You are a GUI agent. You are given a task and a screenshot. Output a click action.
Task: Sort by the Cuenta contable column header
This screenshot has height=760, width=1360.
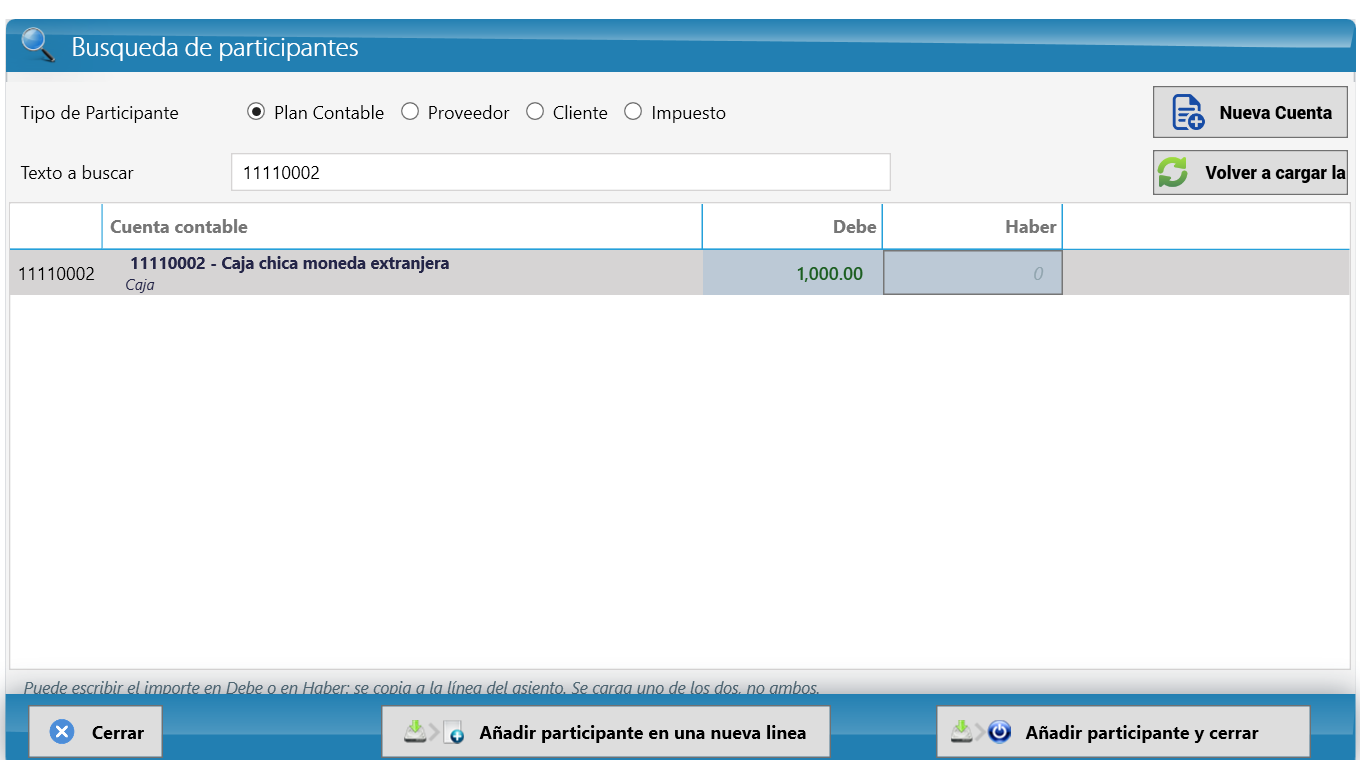coord(402,227)
